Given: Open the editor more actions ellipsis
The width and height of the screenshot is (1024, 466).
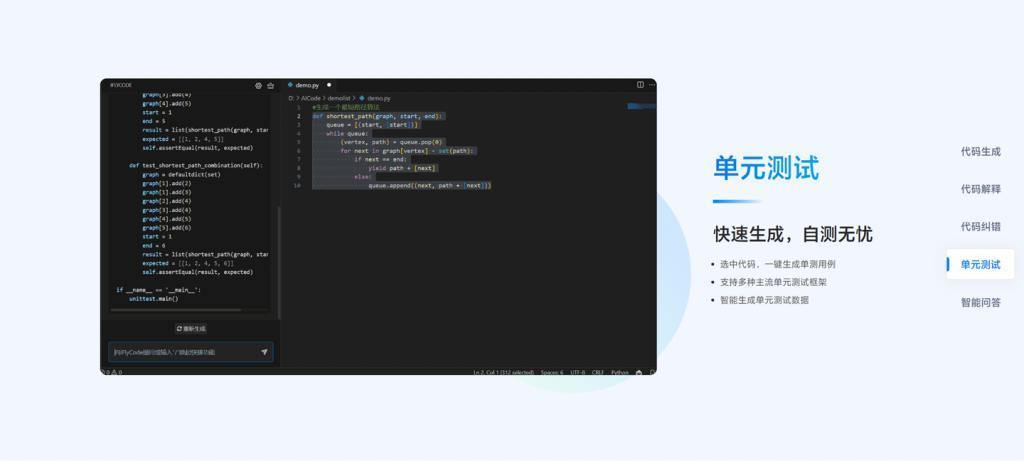Looking at the screenshot, I should [x=652, y=85].
